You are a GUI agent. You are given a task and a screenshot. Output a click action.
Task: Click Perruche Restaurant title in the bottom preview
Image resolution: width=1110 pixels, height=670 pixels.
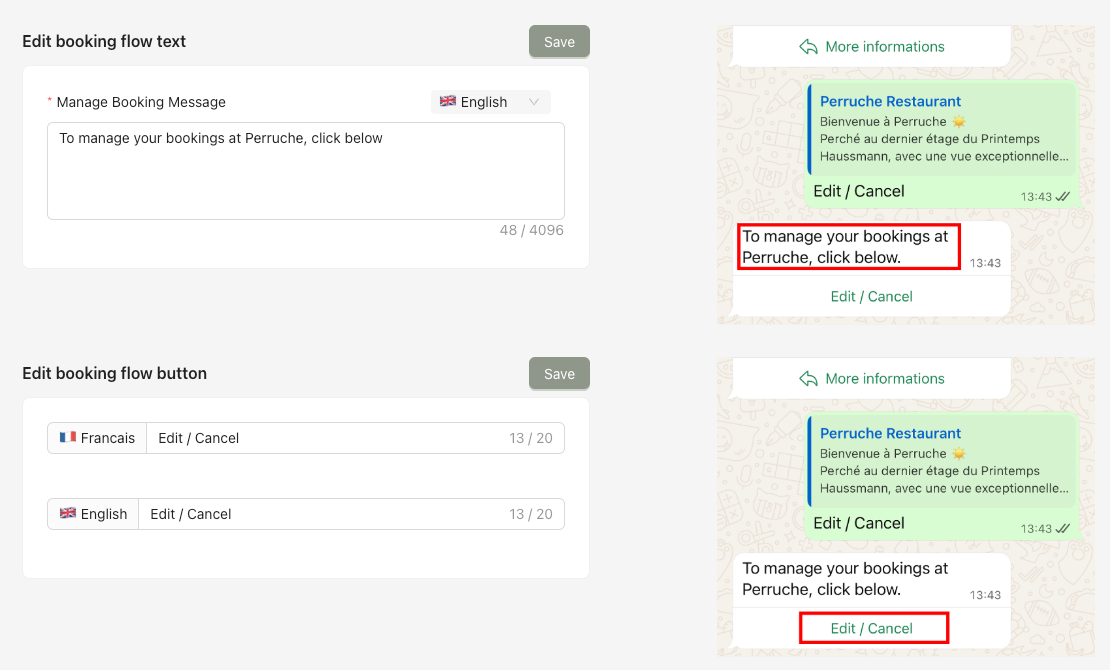pyautogui.click(x=891, y=433)
